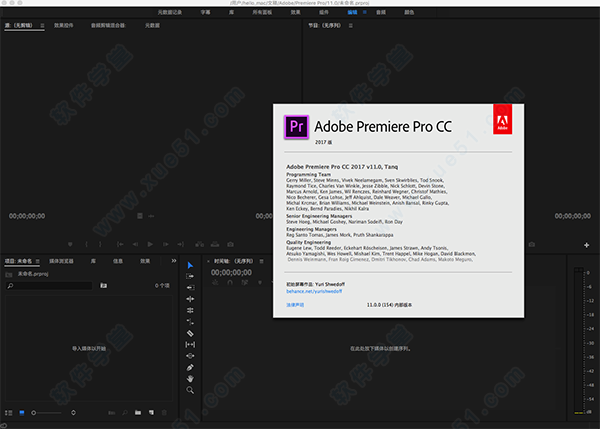
Task: Select the Rolling Edit tool
Action: coord(190,310)
